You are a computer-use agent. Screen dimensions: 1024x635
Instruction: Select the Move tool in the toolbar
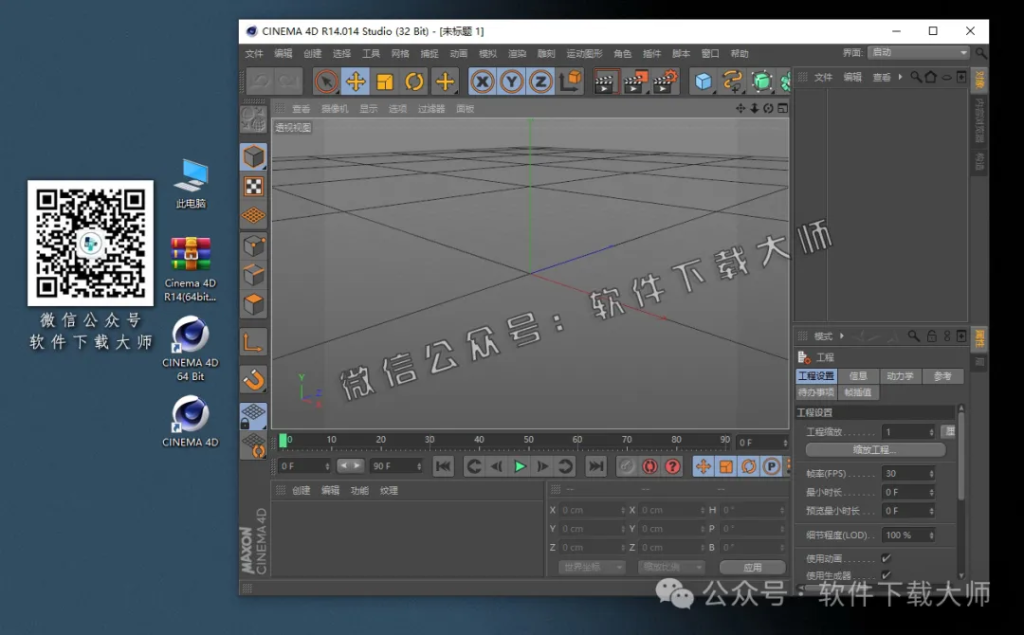click(357, 81)
